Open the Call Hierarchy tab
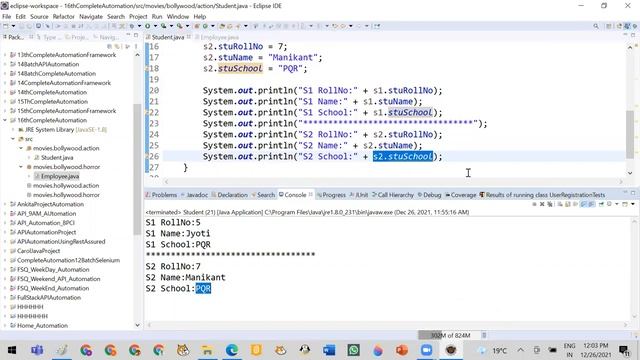 pos(393,195)
